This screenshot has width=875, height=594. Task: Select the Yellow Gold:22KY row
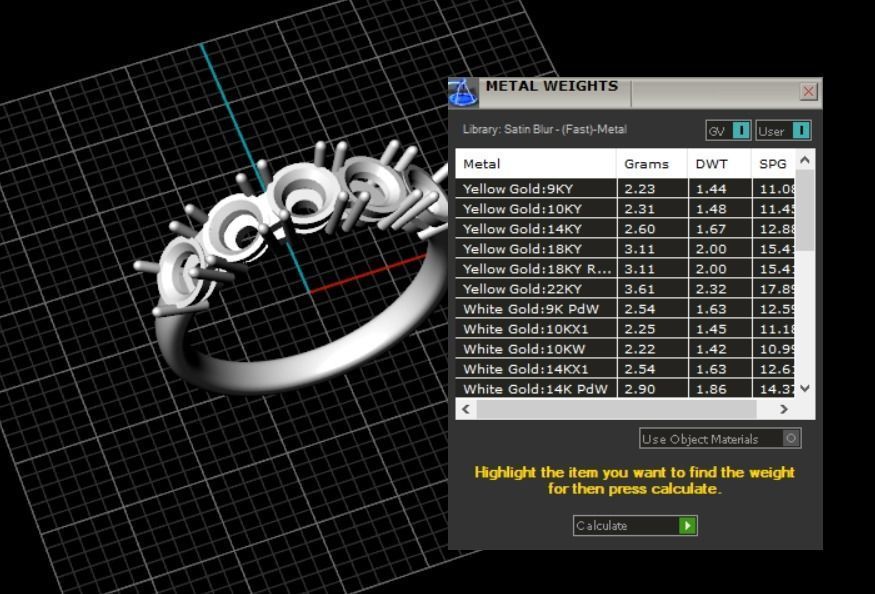(x=625, y=289)
